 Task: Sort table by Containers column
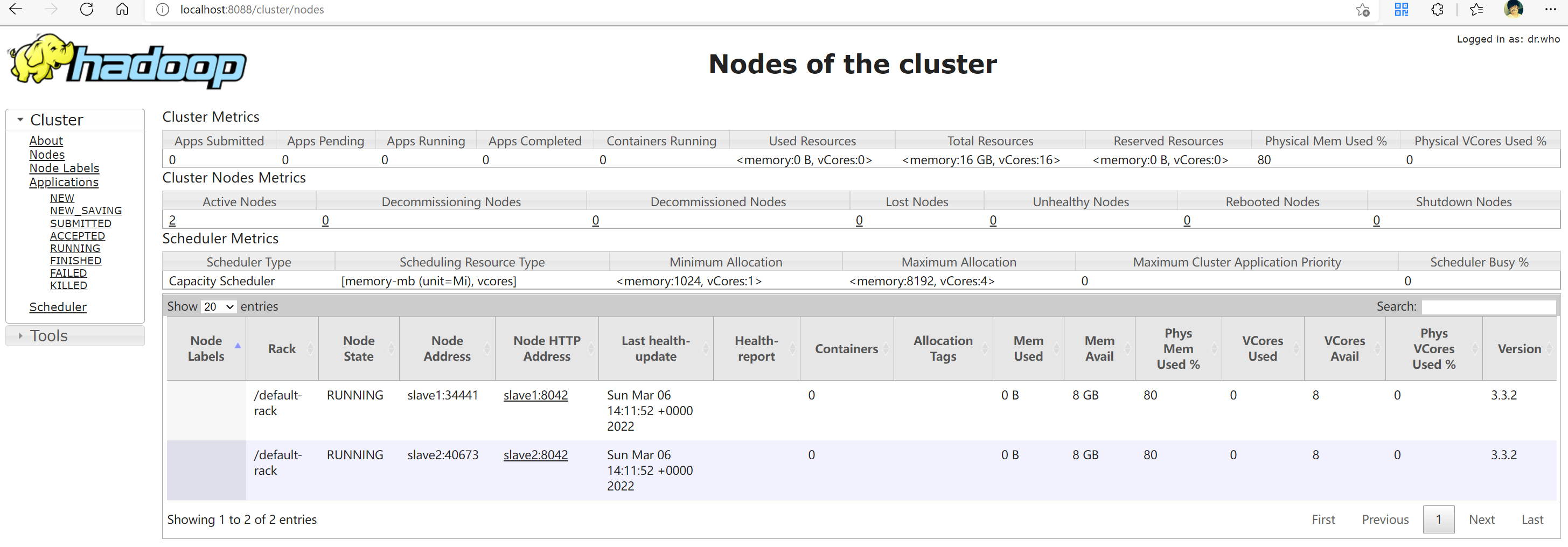pyautogui.click(x=847, y=349)
